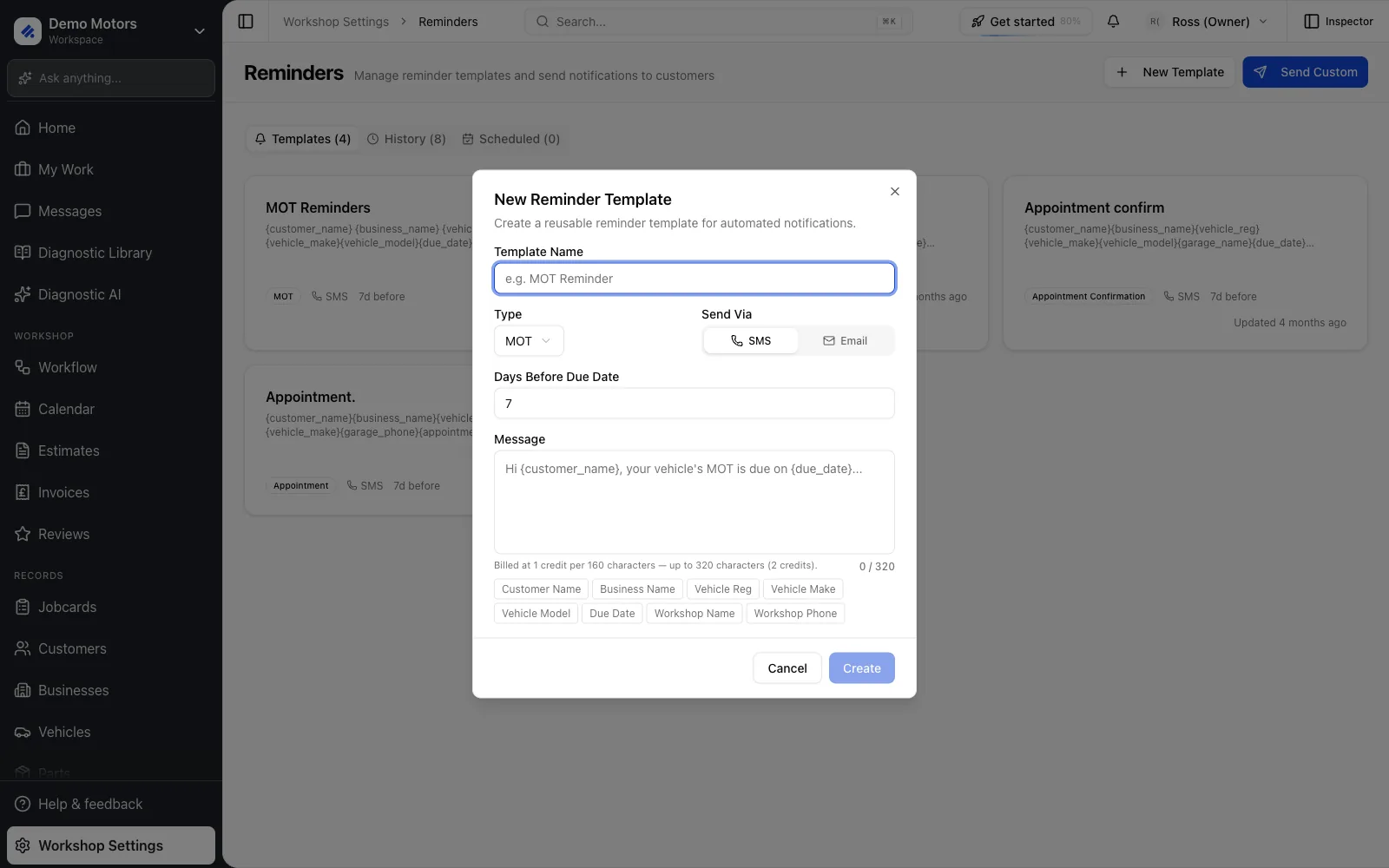Insert the Vehicle Reg variable chip
Screen dimensions: 1389x868
tap(723, 589)
